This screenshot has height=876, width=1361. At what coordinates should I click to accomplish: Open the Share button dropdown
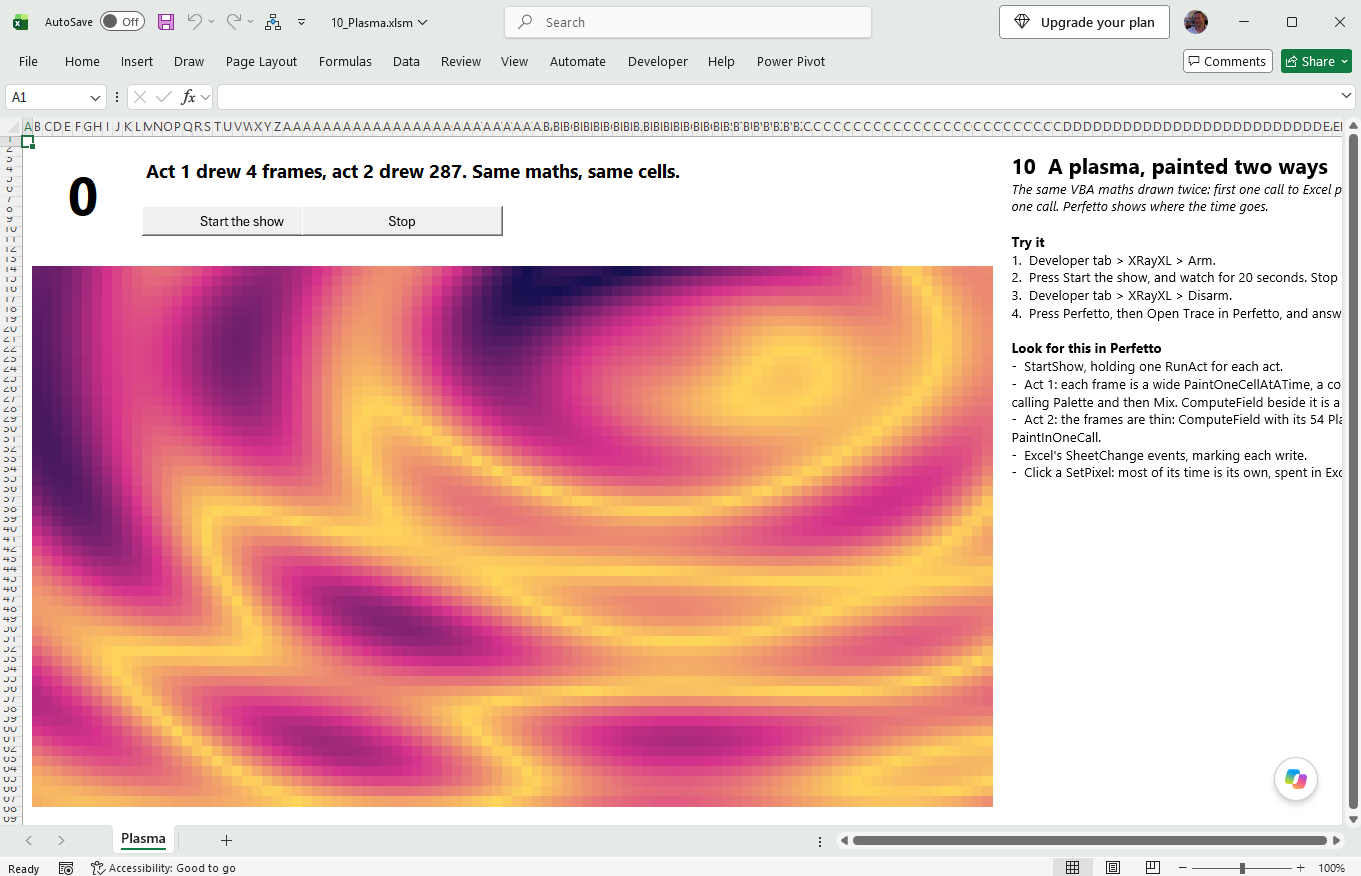point(1344,61)
